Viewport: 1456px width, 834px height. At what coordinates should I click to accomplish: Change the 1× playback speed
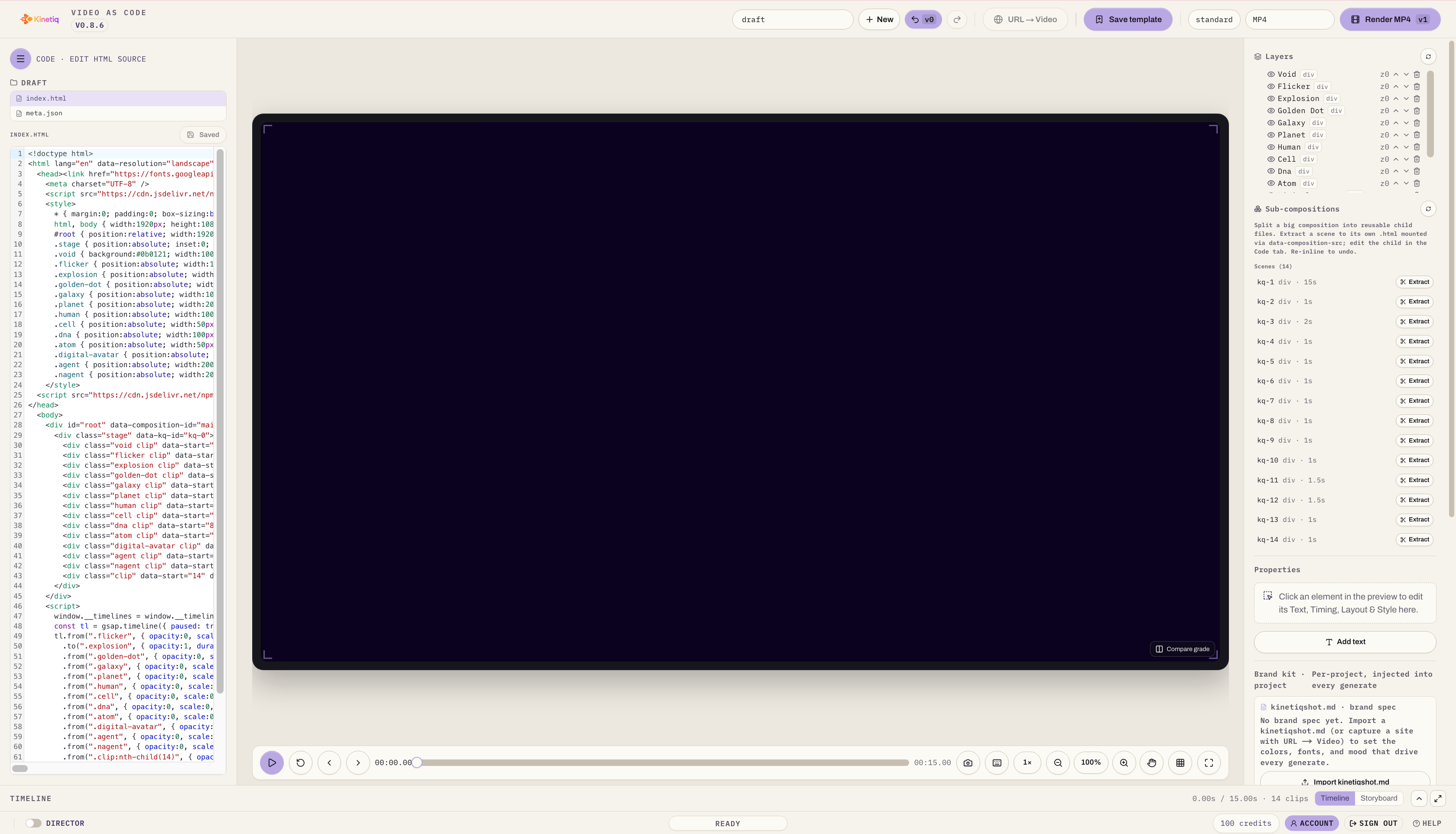point(1027,762)
